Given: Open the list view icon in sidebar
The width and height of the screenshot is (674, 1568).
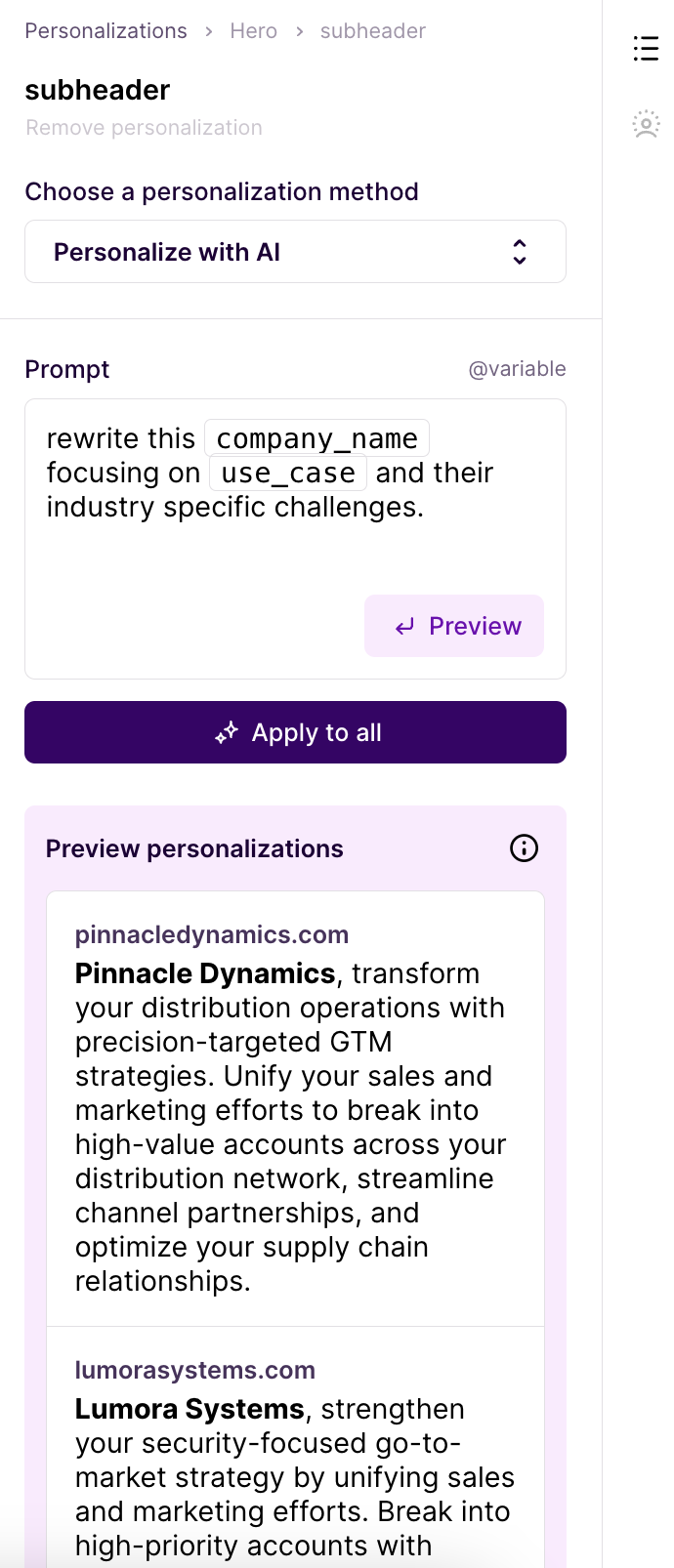Looking at the screenshot, I should coord(646,49).
